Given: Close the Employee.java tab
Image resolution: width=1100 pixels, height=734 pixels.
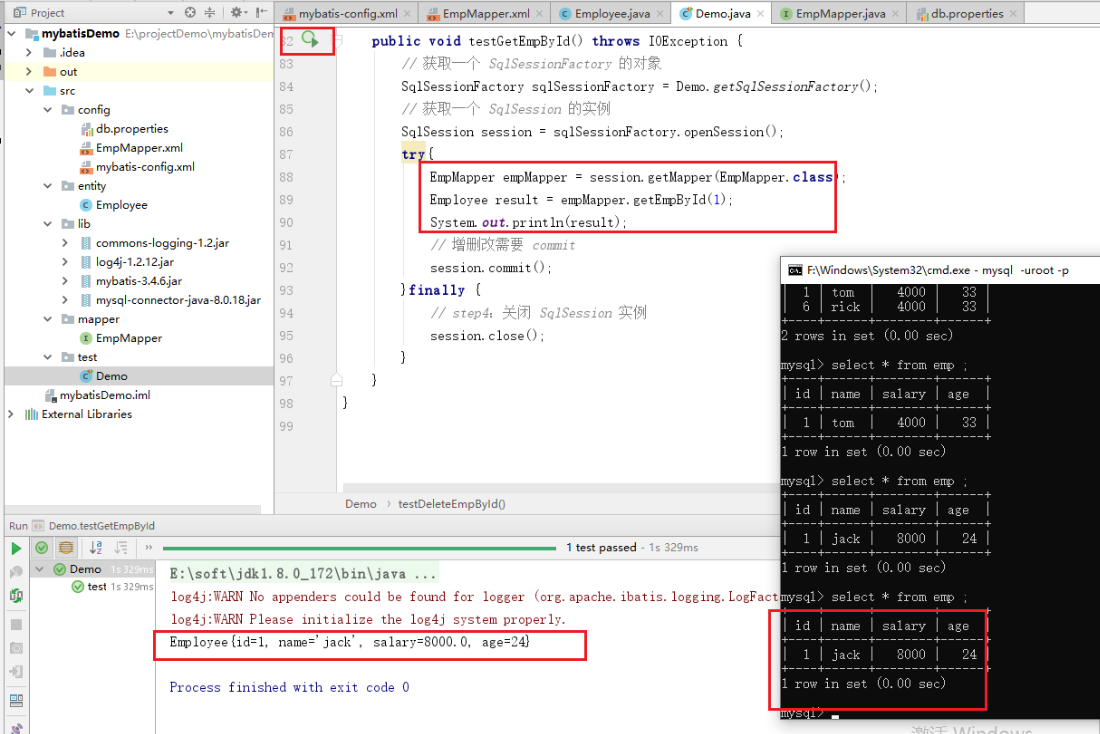Looking at the screenshot, I should point(660,13).
